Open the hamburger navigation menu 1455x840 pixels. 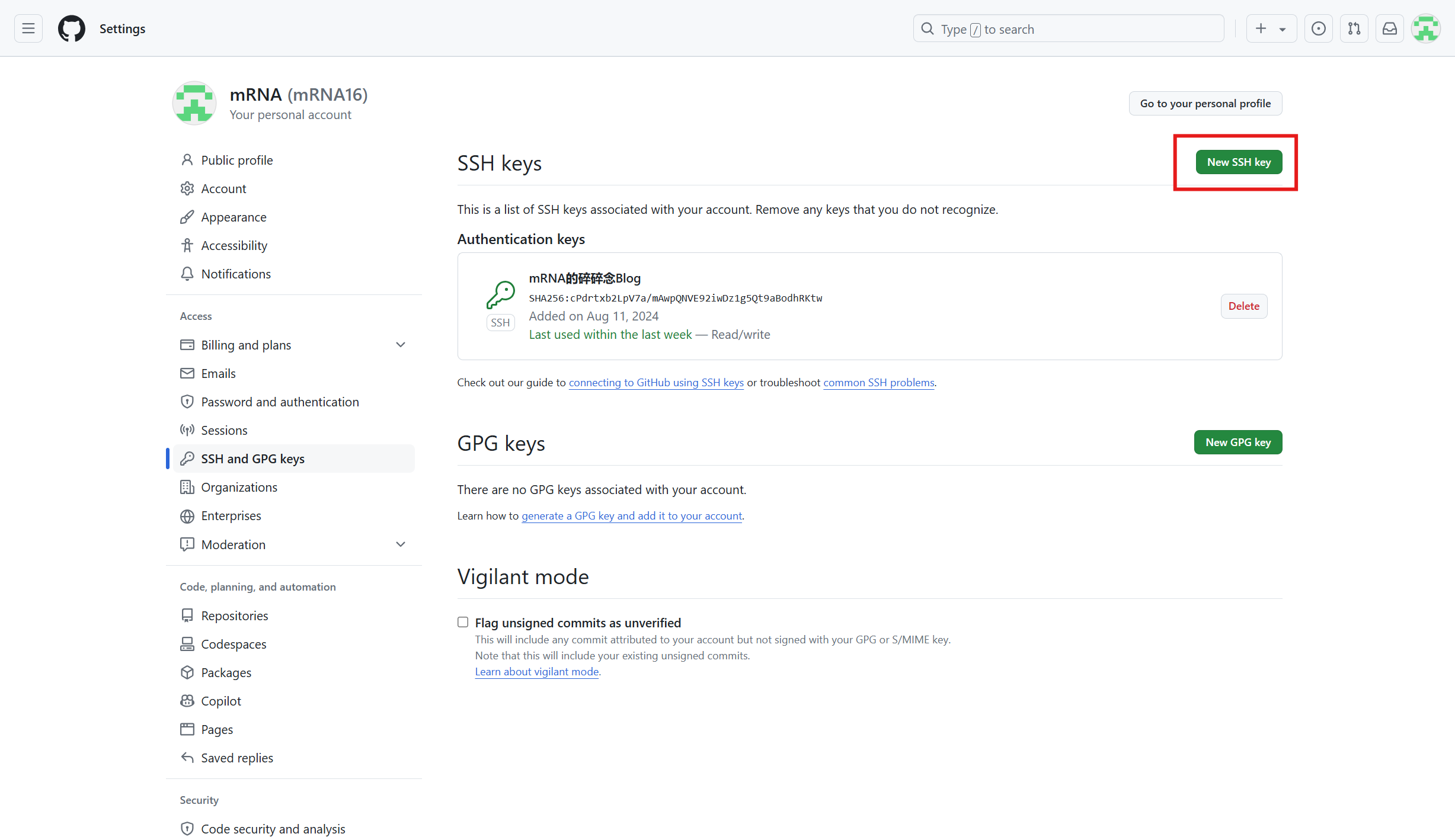click(28, 28)
